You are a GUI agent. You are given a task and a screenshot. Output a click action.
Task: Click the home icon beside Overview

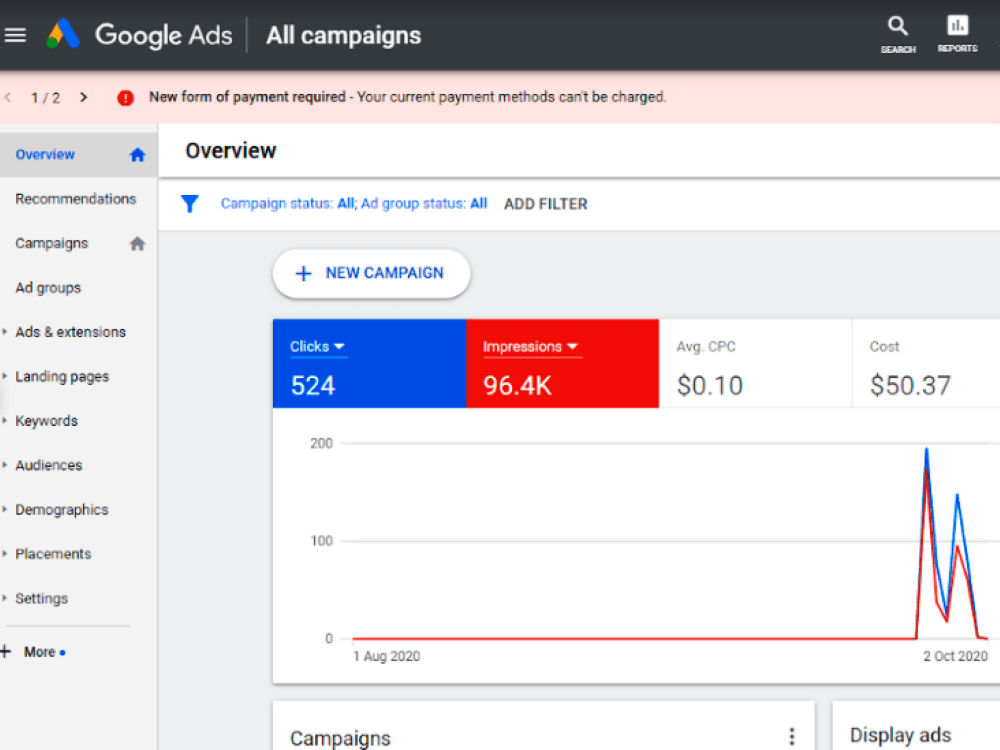point(137,154)
